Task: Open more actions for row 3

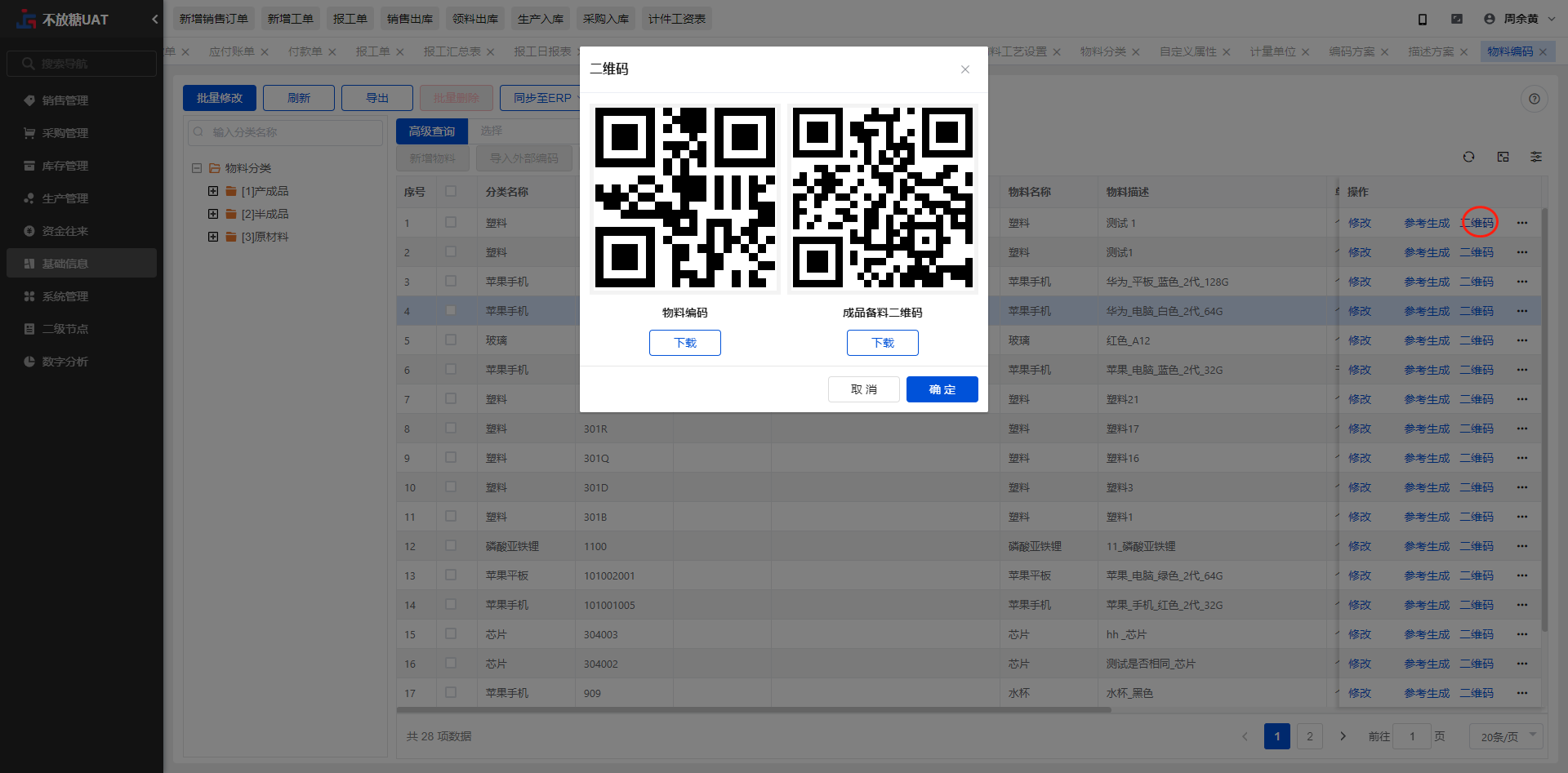Action: (x=1522, y=282)
